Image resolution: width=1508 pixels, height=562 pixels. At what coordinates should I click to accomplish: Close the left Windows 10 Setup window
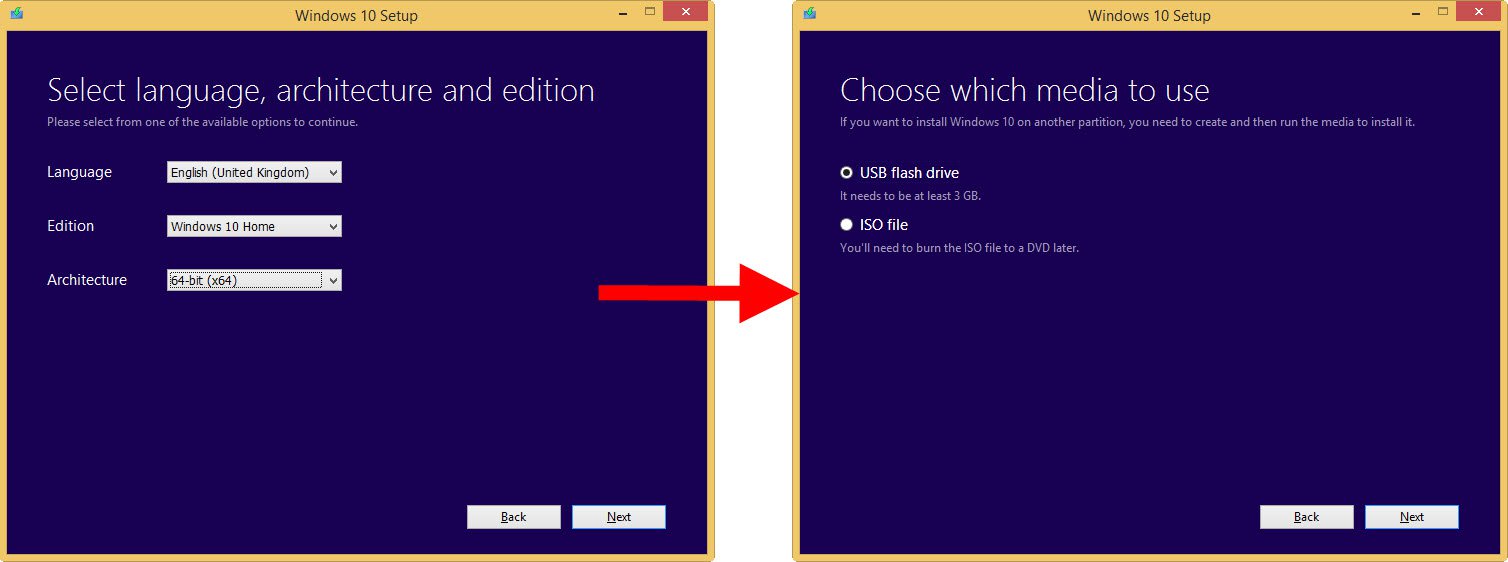[x=685, y=12]
